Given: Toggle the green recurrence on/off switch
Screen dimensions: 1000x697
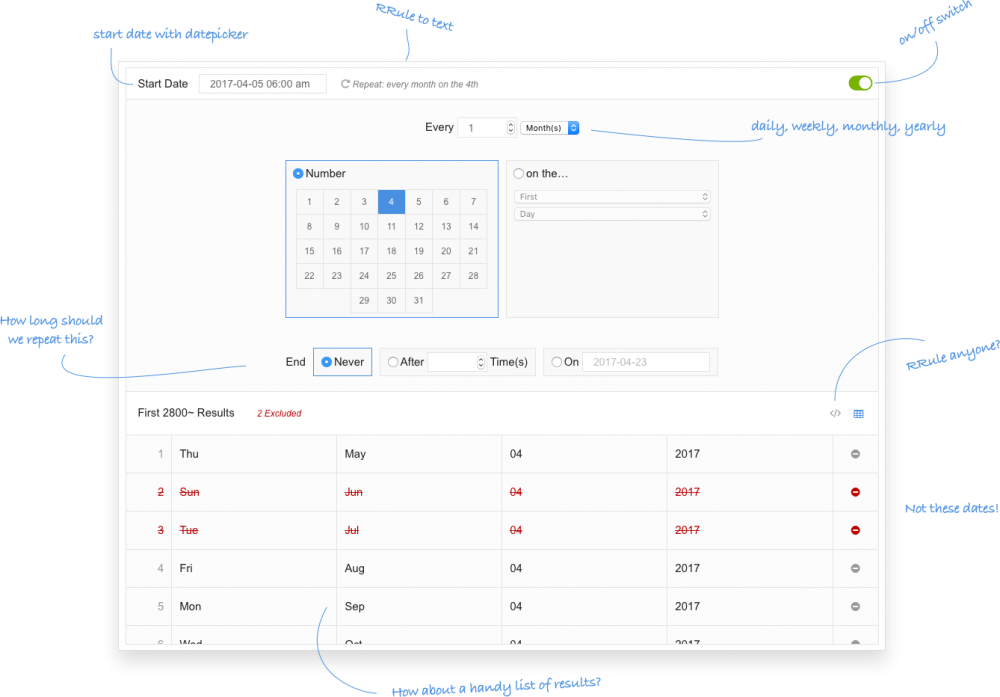Looking at the screenshot, I should 860,83.
